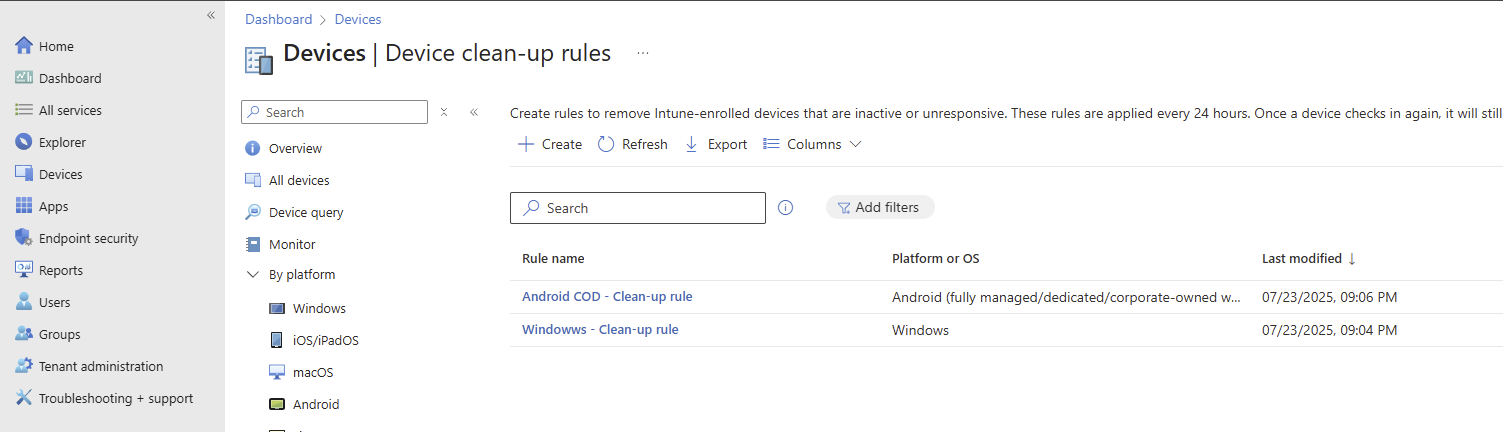
Task: Click the plus icon for Create
Action: (526, 144)
